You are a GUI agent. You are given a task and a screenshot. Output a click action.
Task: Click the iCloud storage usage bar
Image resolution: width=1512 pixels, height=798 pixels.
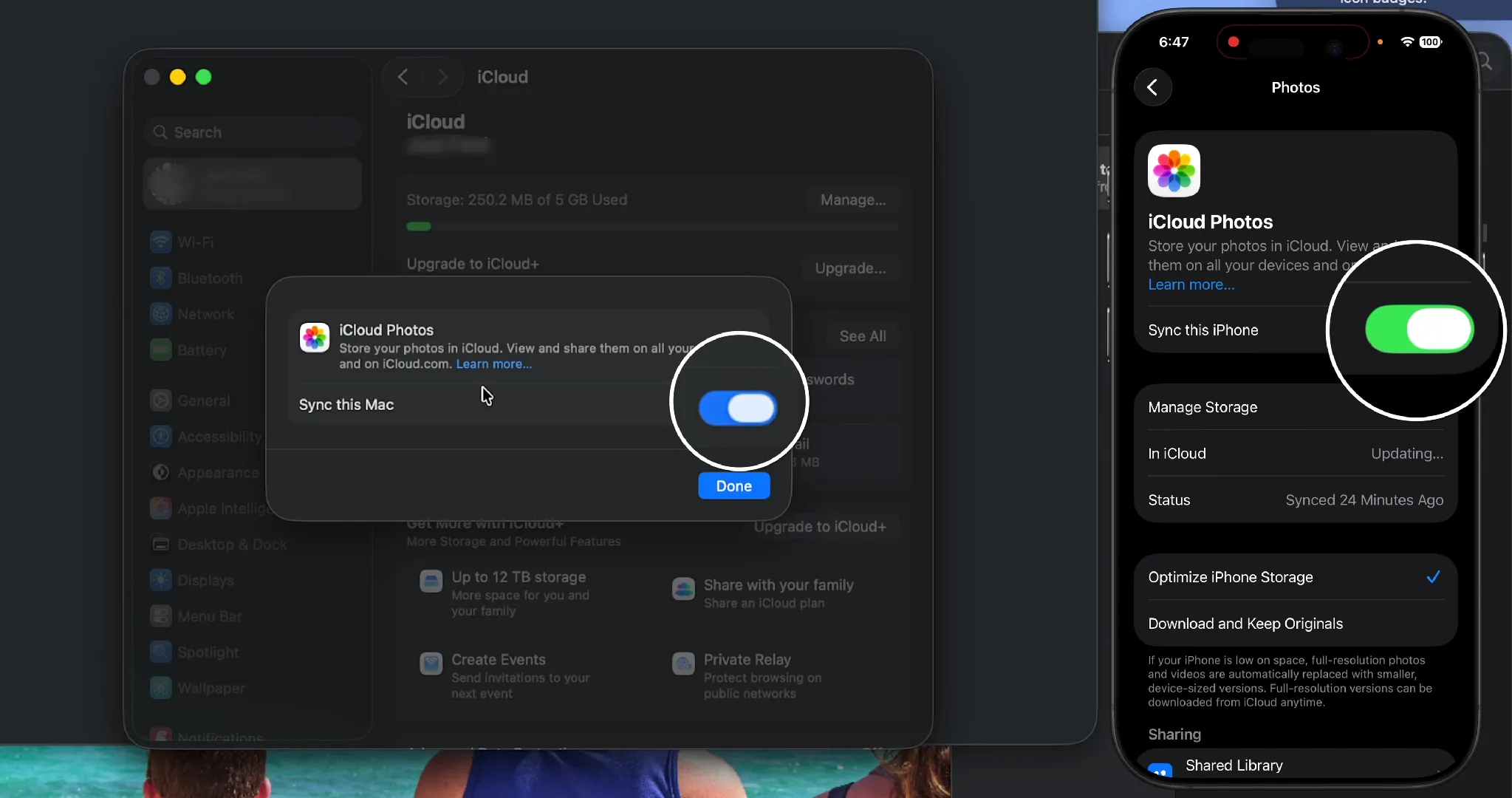point(652,226)
